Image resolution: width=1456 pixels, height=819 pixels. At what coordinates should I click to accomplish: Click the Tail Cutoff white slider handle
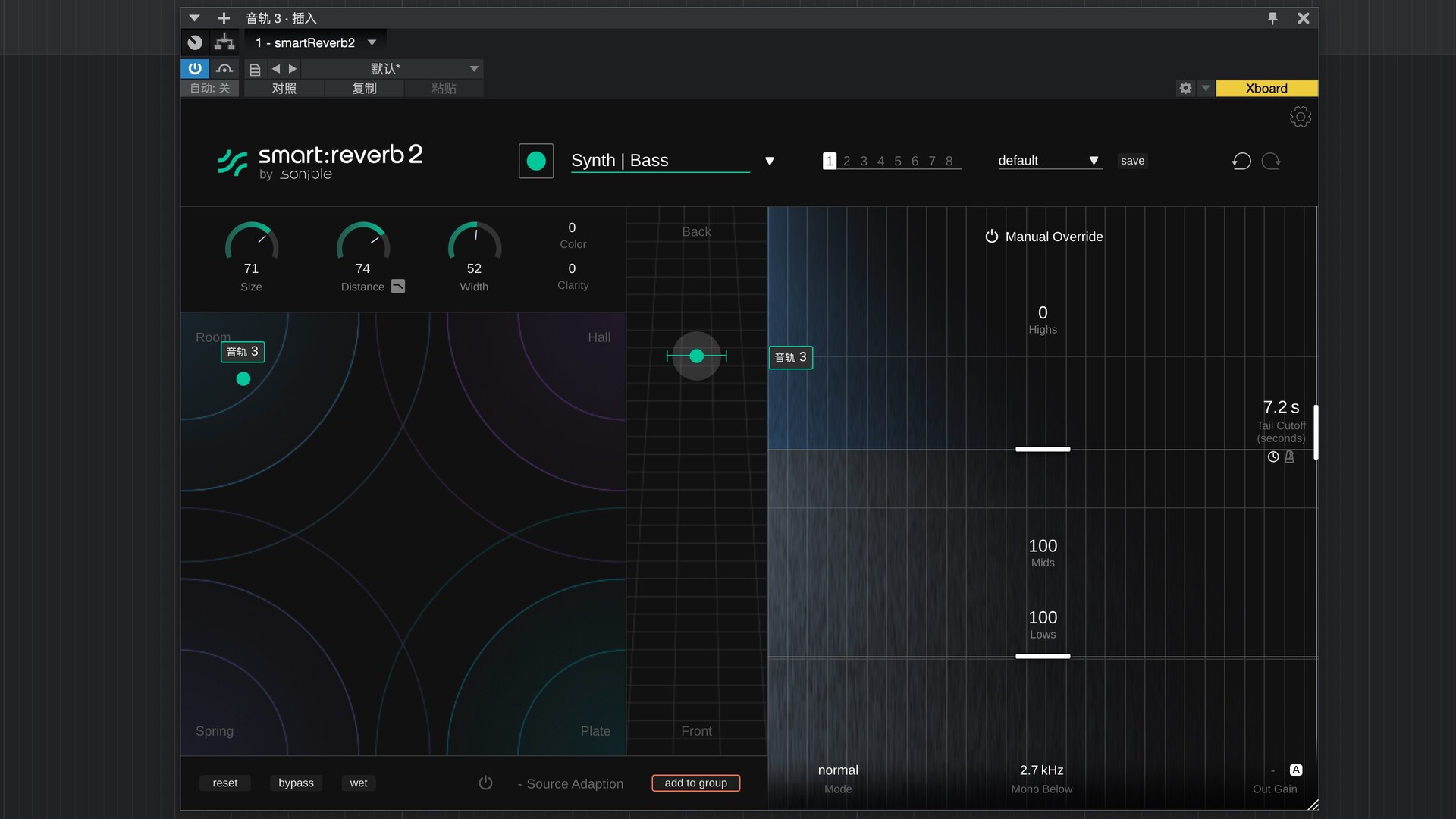click(1316, 432)
